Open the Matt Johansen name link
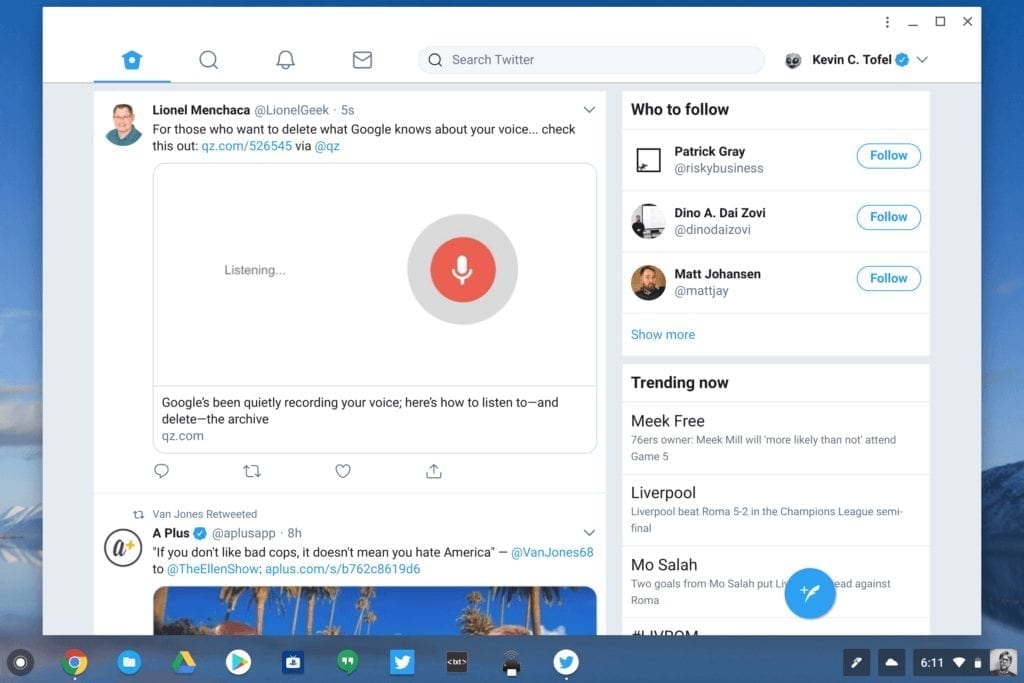 click(717, 274)
